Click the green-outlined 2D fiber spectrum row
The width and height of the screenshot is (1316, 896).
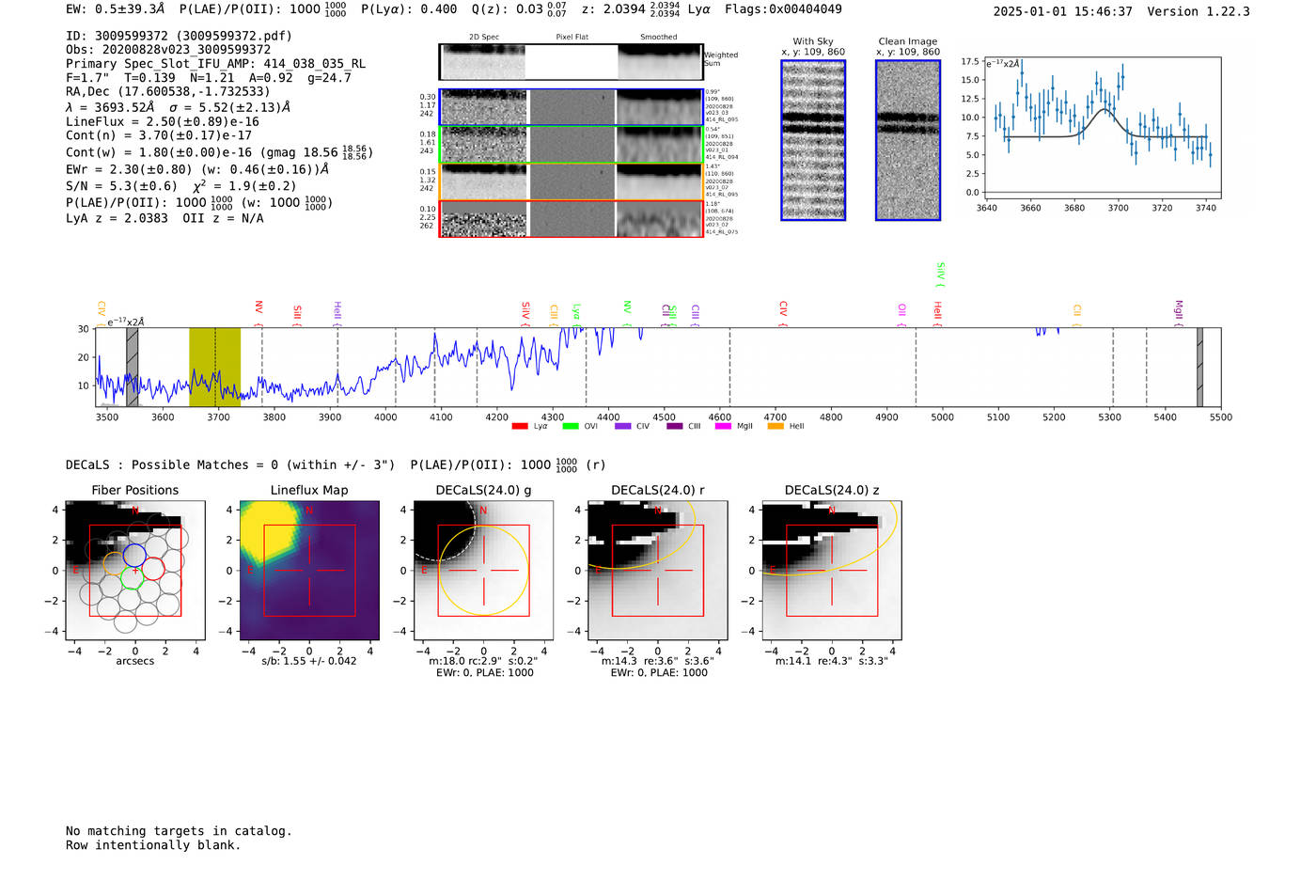tap(571, 145)
